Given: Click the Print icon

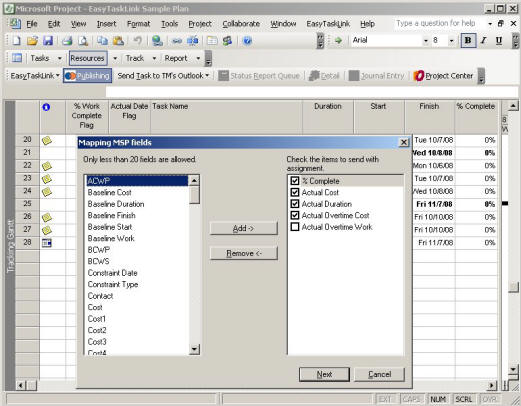Looking at the screenshot, I should pos(67,41).
